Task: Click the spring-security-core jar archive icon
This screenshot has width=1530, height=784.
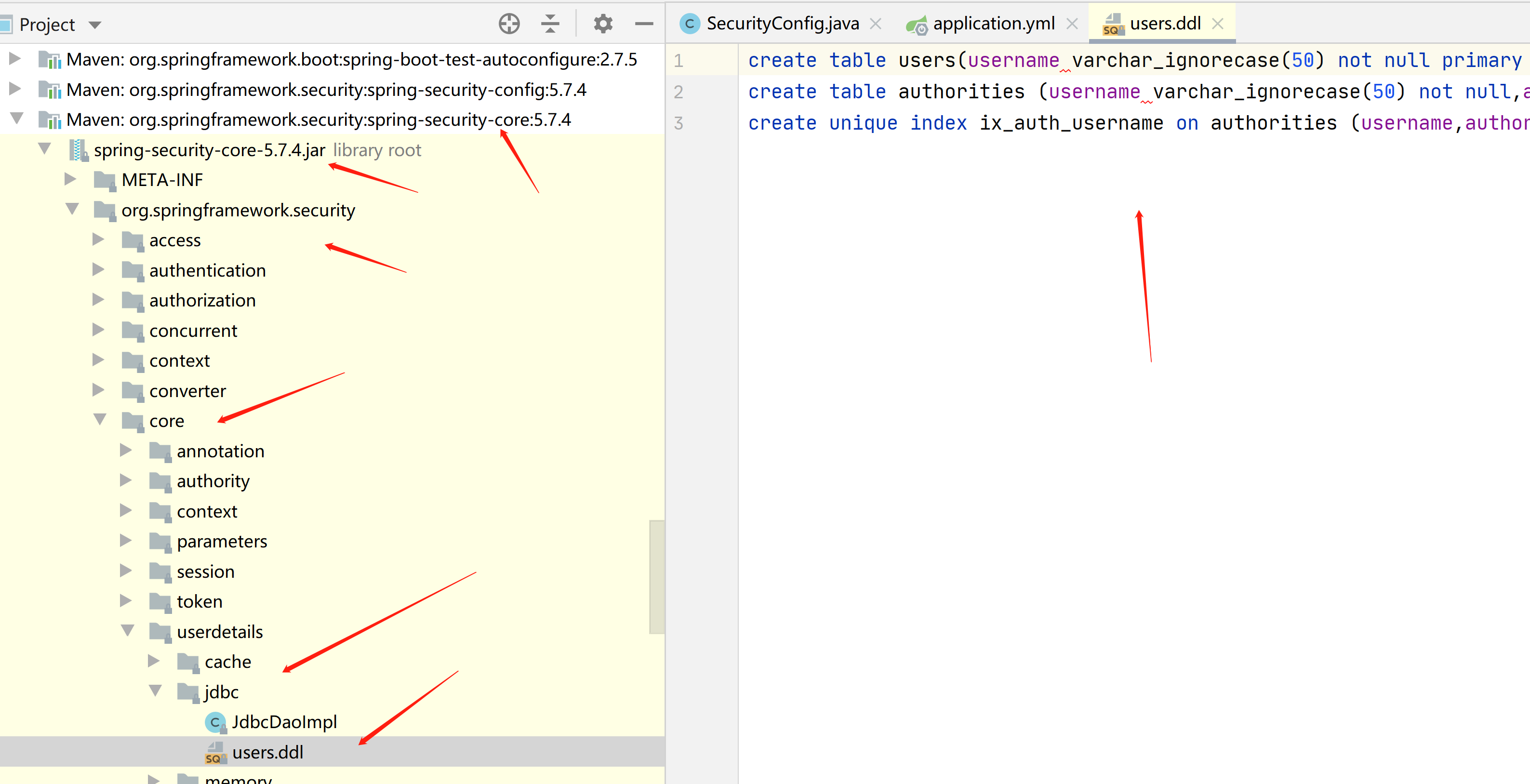Action: coord(78,150)
